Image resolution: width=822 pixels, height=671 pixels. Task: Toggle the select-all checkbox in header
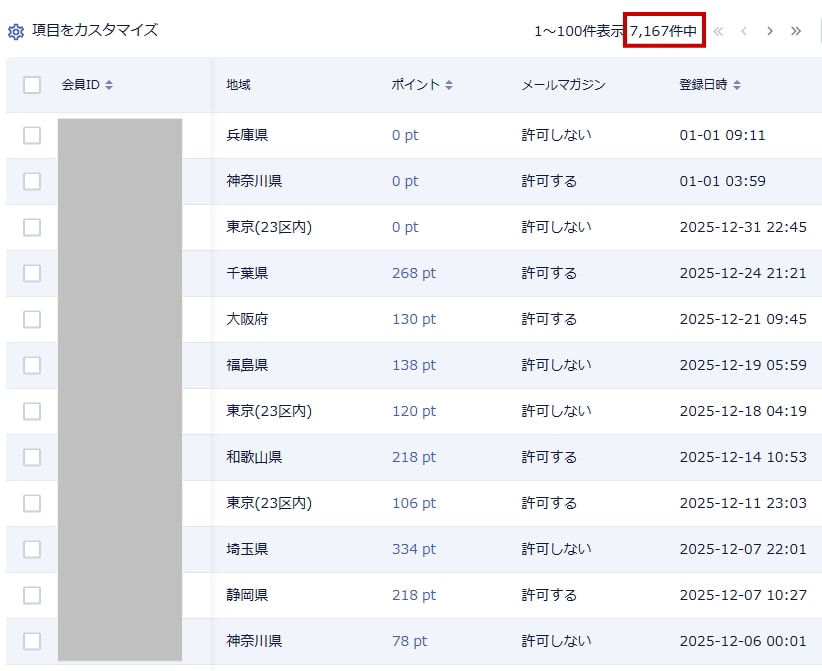tap(32, 85)
